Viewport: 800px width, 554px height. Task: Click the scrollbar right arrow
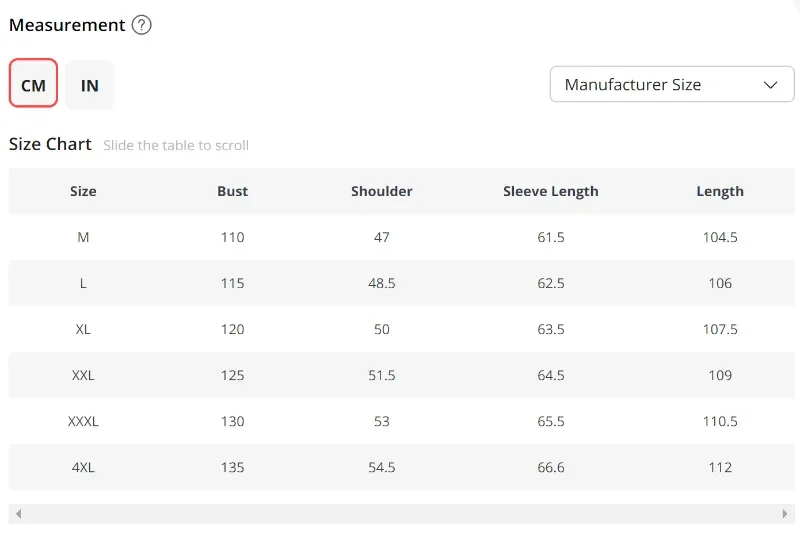click(785, 514)
